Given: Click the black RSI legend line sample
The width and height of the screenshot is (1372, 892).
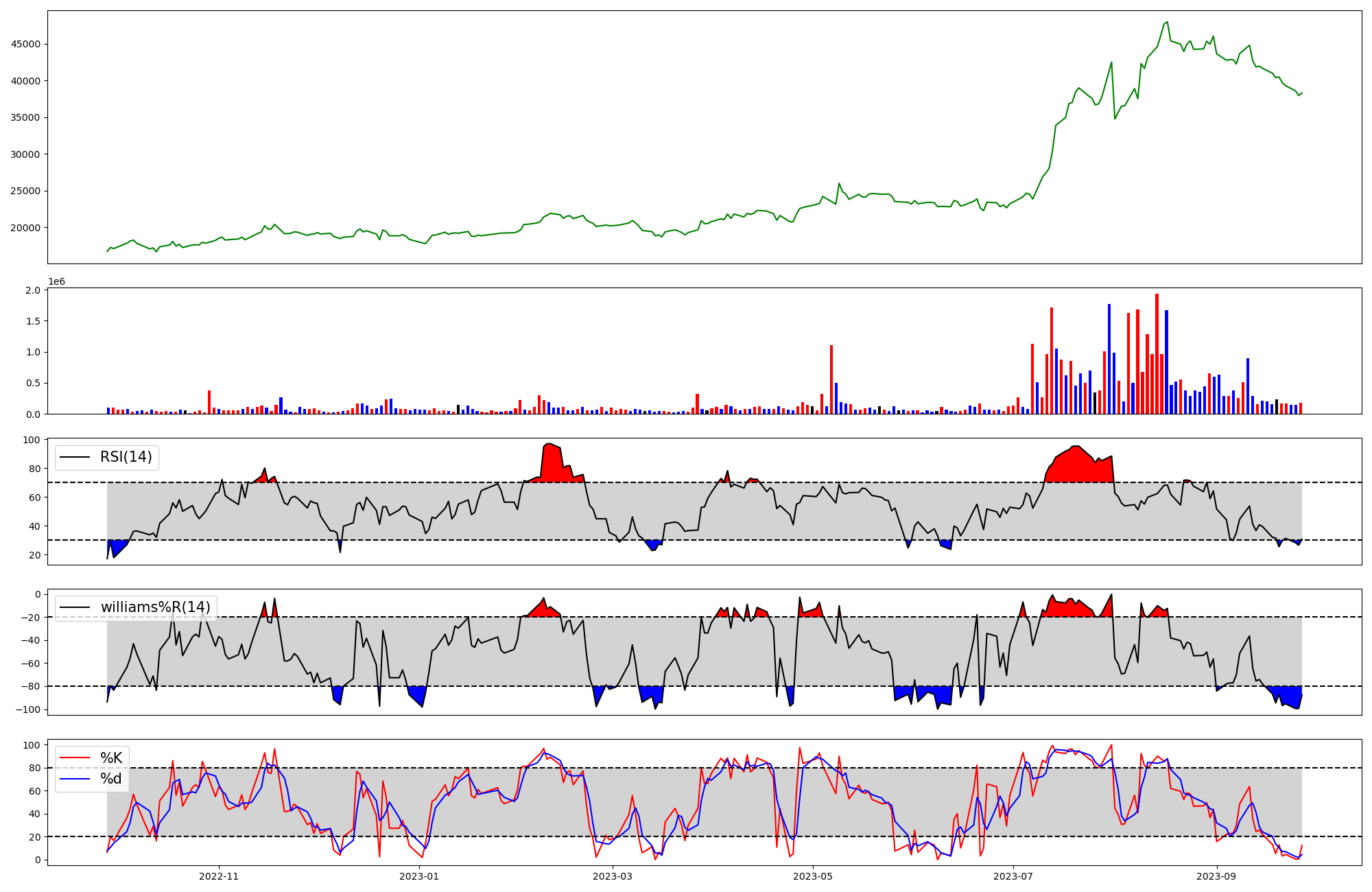Looking at the screenshot, I should [75, 457].
